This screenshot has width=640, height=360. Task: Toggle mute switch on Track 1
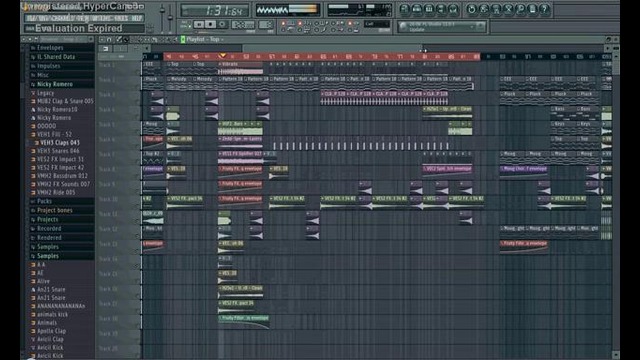point(138,71)
